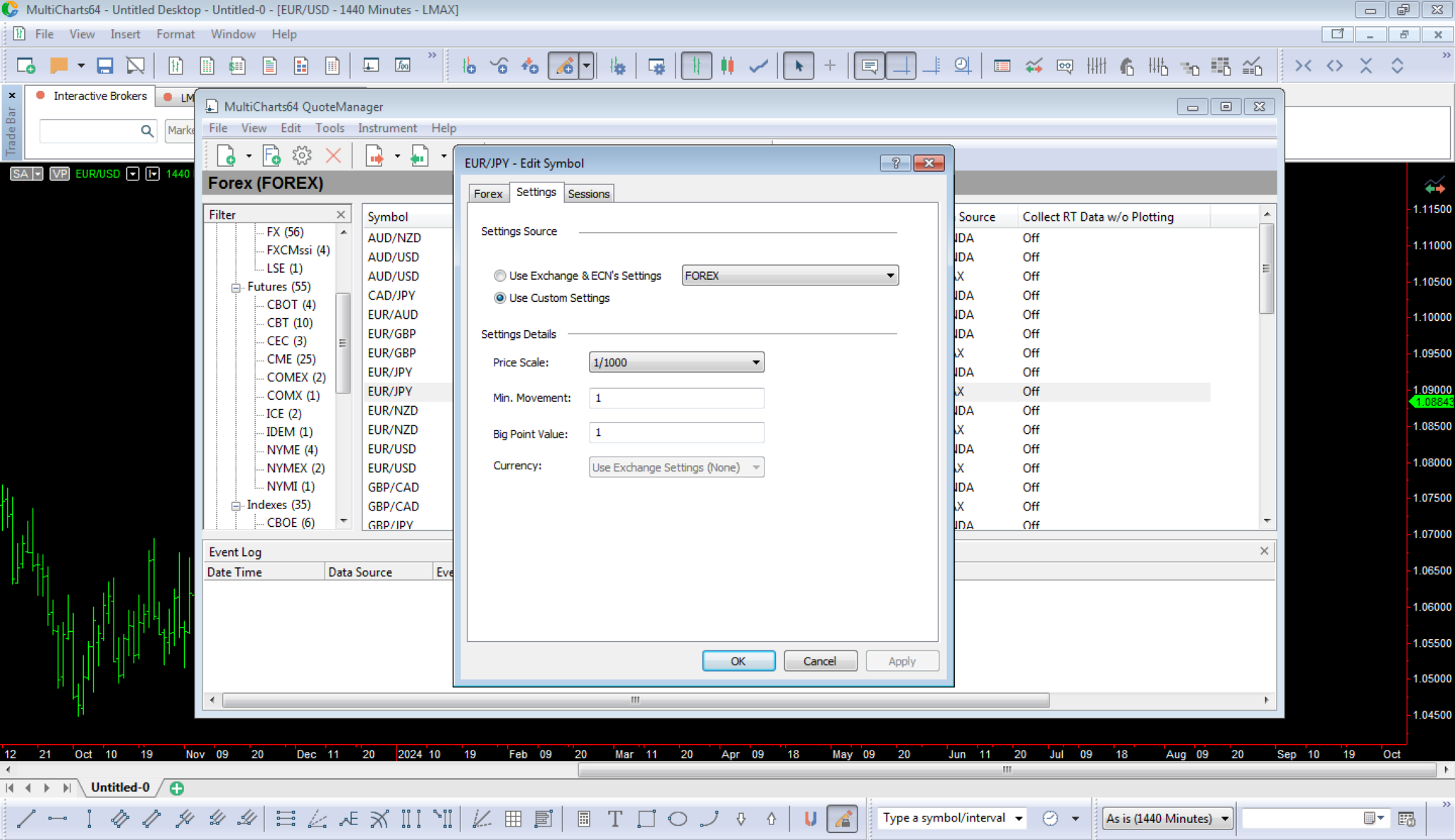
Task: Select Use Custom Settings radio button
Action: (x=500, y=298)
